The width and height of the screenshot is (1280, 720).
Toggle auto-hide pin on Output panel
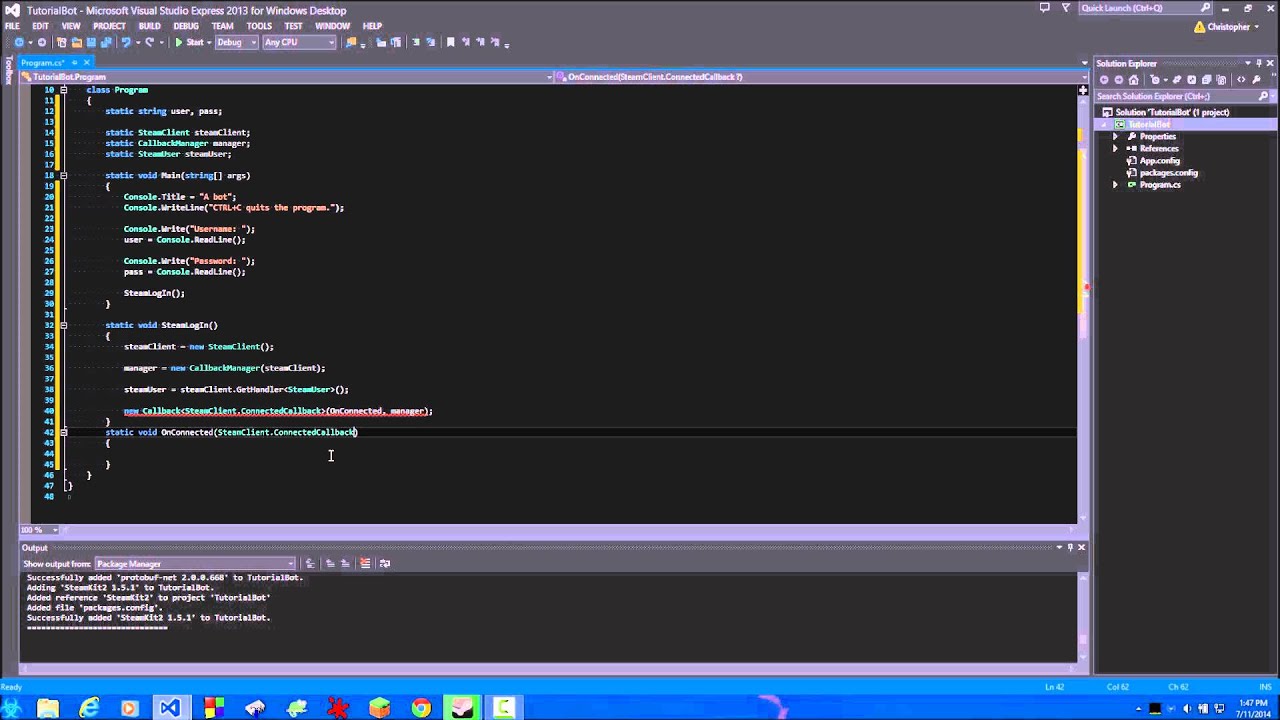pyautogui.click(x=1070, y=547)
